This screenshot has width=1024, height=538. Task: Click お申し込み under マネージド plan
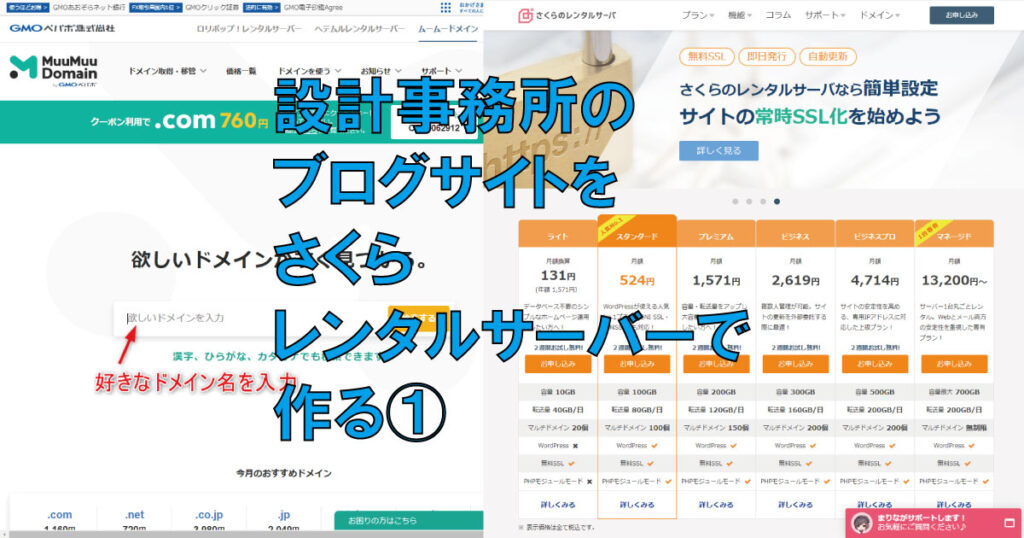pyautogui.click(x=954, y=364)
